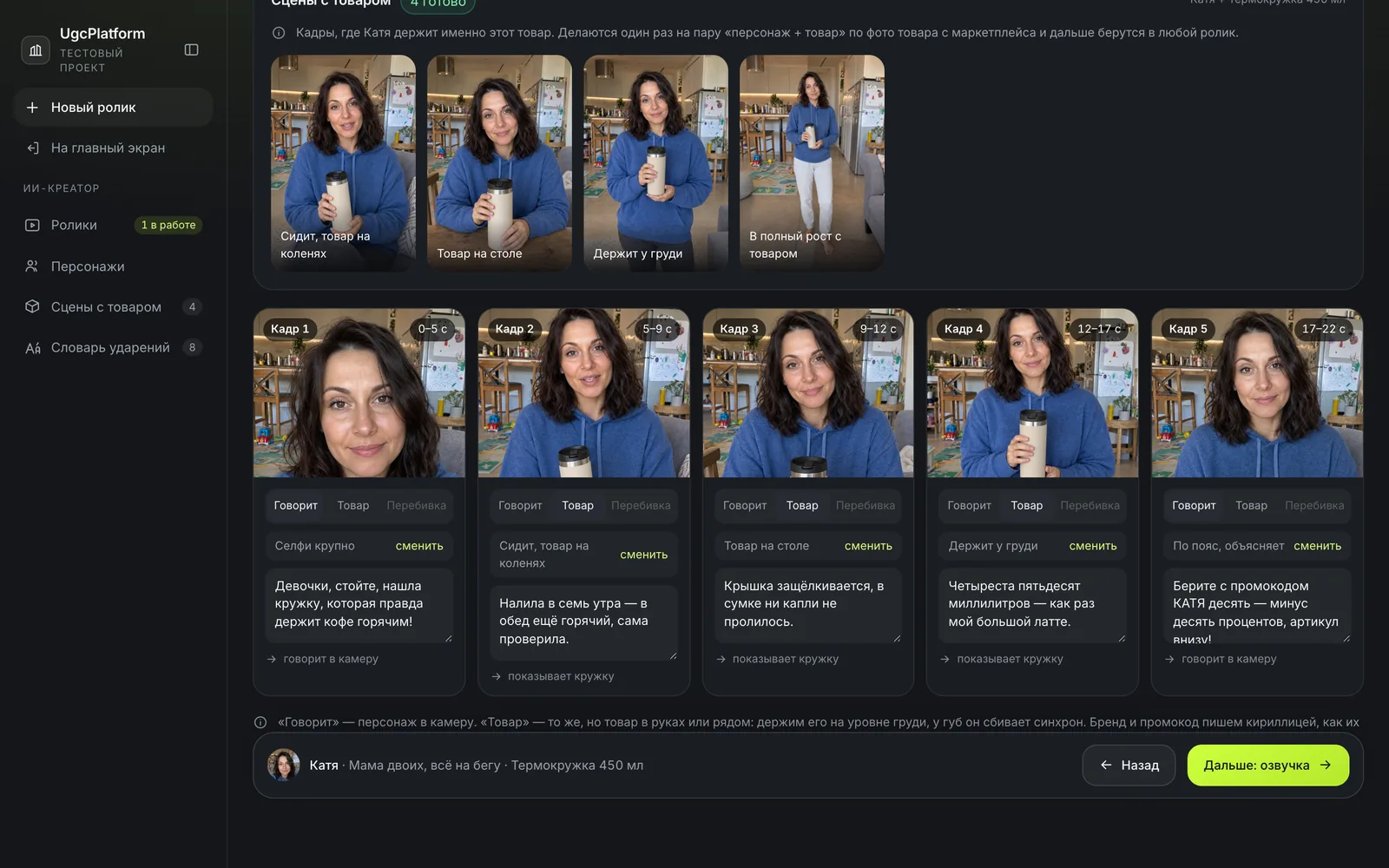
Task: Open thumbnail Товар на столе
Action: 499,163
